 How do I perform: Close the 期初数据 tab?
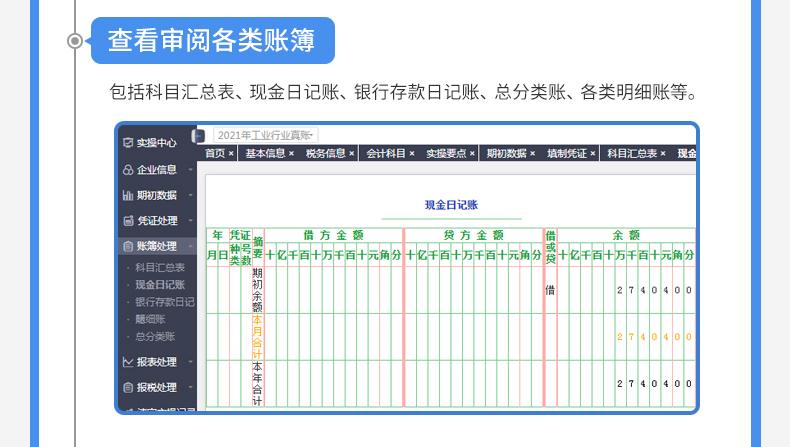coord(533,154)
